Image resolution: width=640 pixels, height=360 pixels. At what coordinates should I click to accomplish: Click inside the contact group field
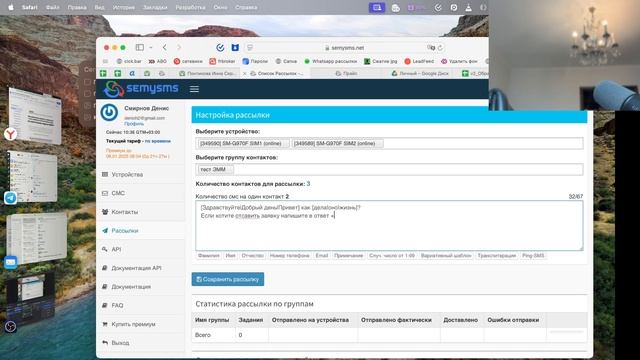click(389, 169)
